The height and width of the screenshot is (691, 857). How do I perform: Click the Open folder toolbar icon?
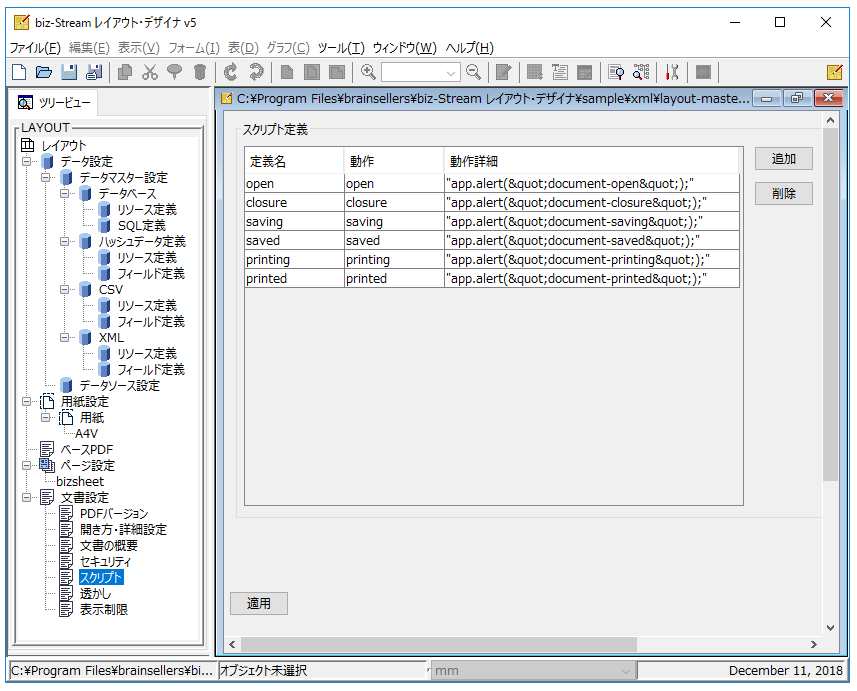tap(44, 72)
